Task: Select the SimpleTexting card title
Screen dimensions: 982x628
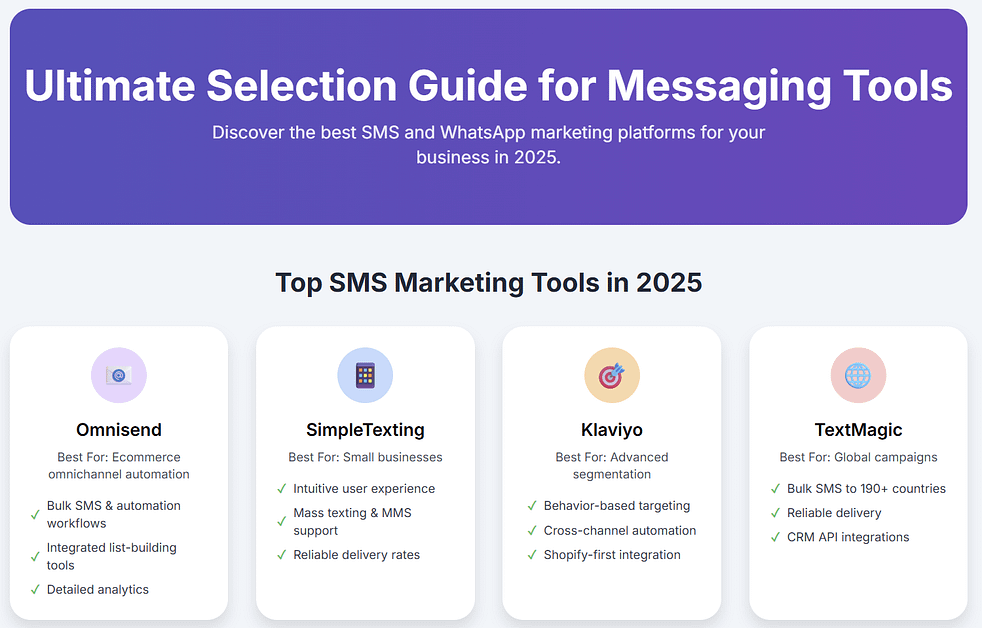Action: [365, 430]
